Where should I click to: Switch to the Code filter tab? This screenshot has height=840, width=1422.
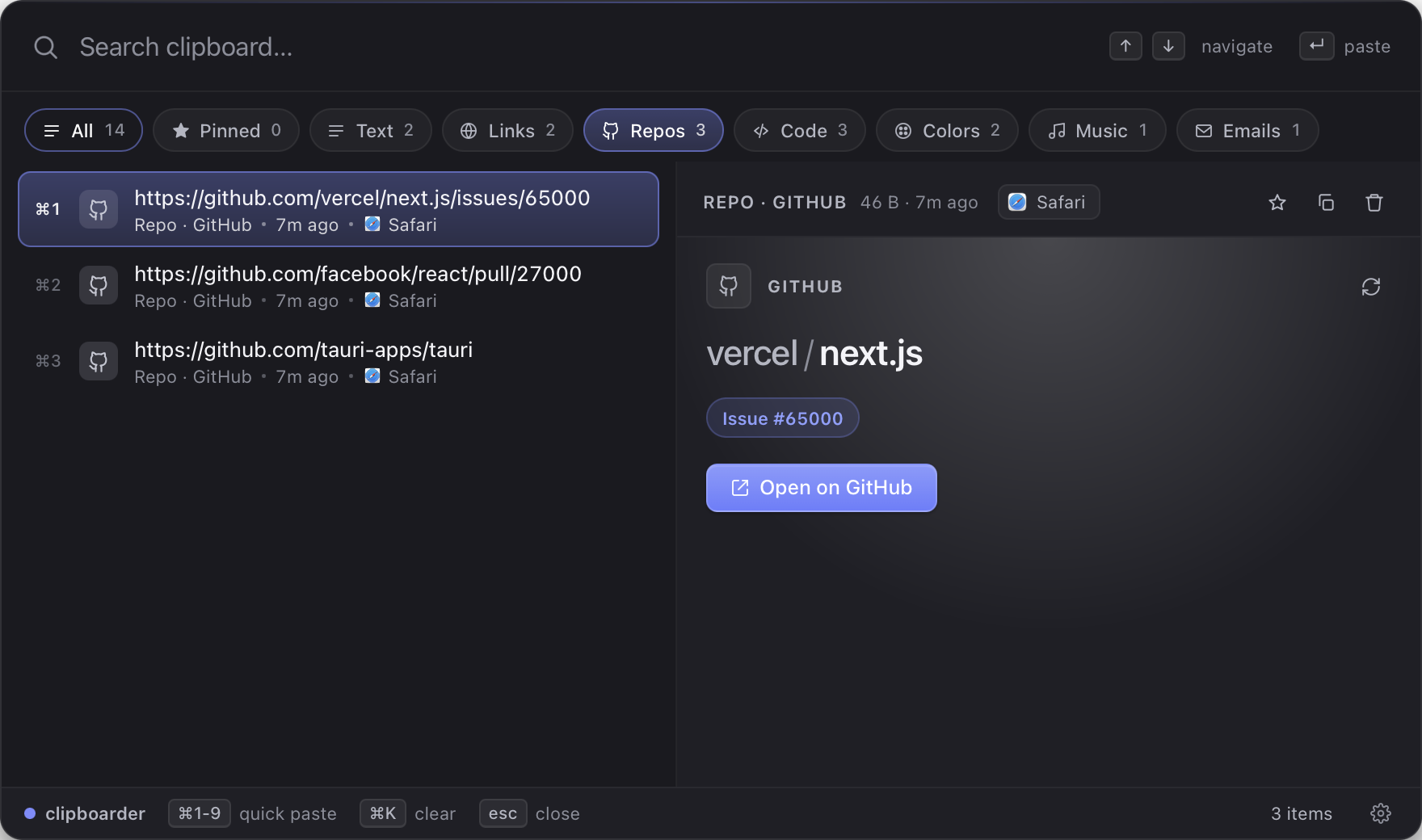(800, 130)
